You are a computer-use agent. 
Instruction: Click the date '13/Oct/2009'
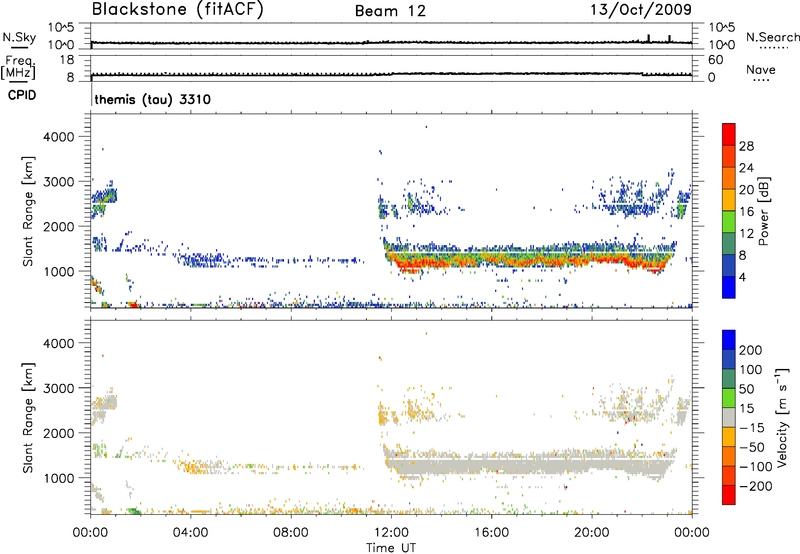click(641, 9)
